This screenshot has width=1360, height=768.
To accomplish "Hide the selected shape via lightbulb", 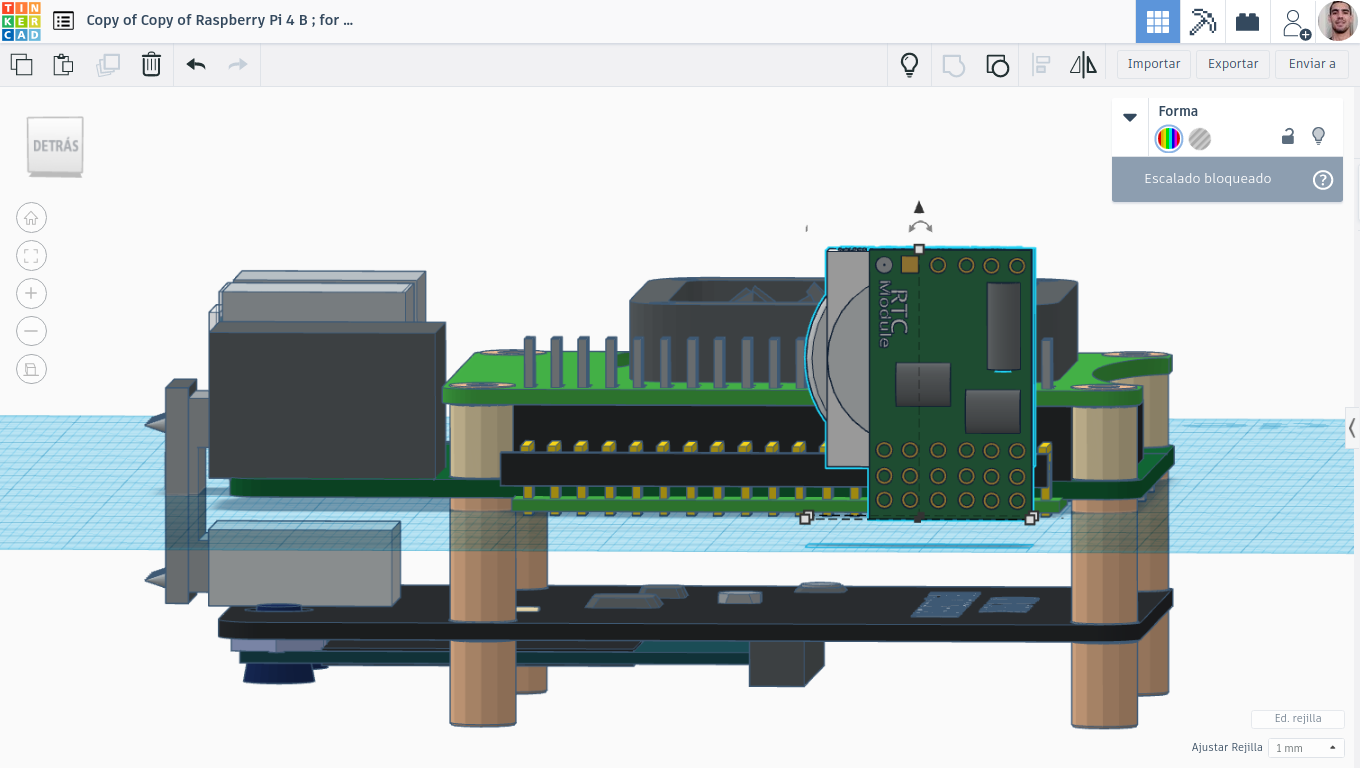I will 1318,136.
